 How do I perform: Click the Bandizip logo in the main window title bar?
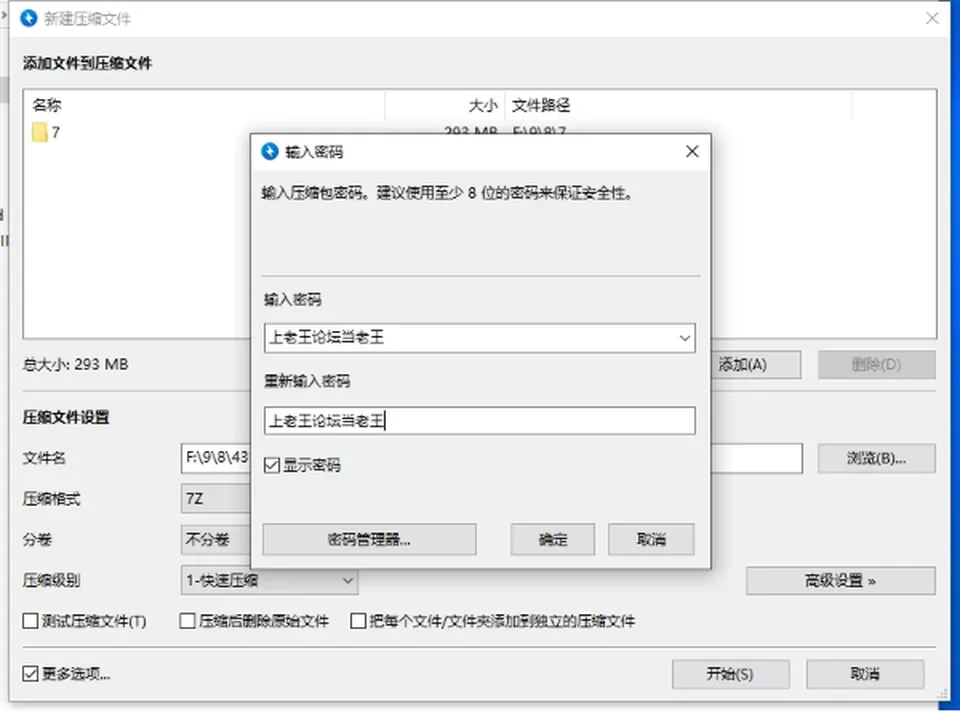coord(29,18)
